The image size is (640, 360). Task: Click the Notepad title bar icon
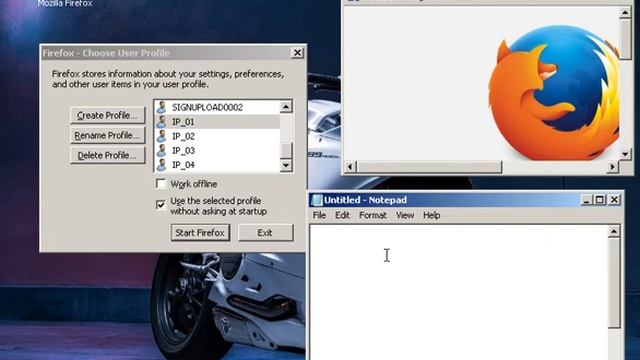[x=317, y=200]
